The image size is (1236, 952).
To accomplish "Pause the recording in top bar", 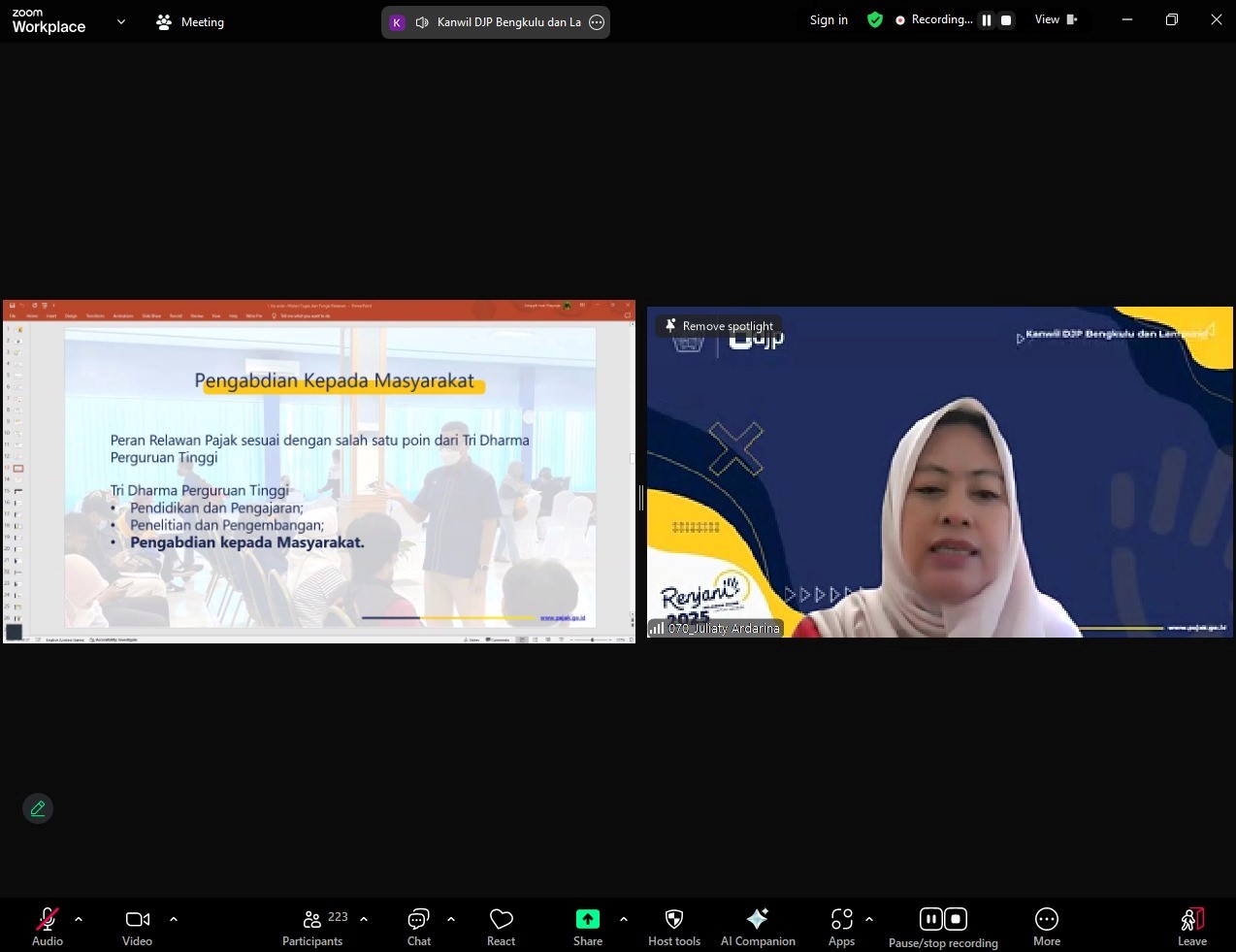I will coord(987,20).
